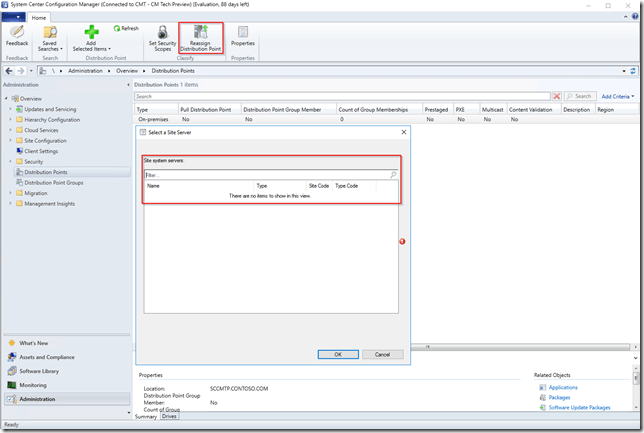Screen dimensions: 644x433
Task: Open Set Security Scopes
Action: click(161, 38)
